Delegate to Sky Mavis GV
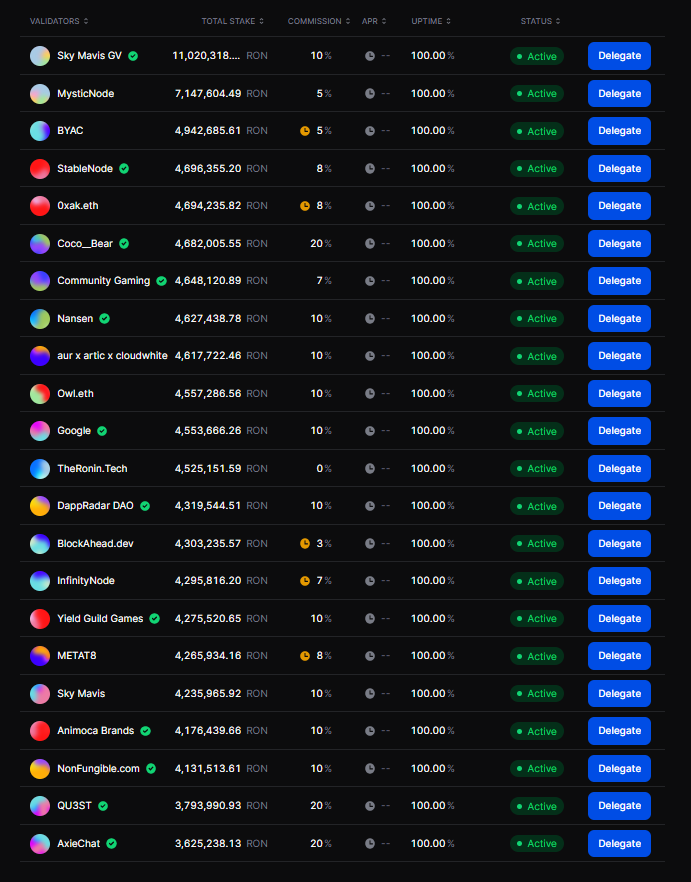The image size is (691, 882). tap(619, 56)
